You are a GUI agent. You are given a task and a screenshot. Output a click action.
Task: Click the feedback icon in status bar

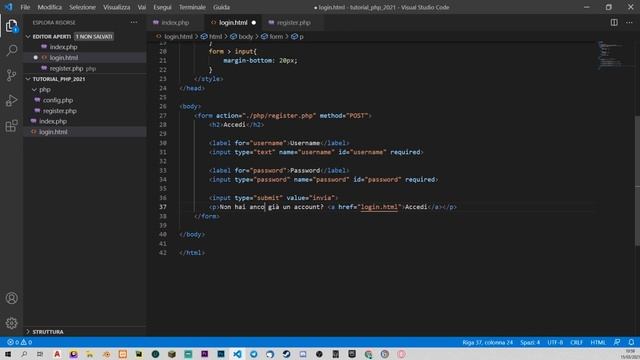click(617, 342)
